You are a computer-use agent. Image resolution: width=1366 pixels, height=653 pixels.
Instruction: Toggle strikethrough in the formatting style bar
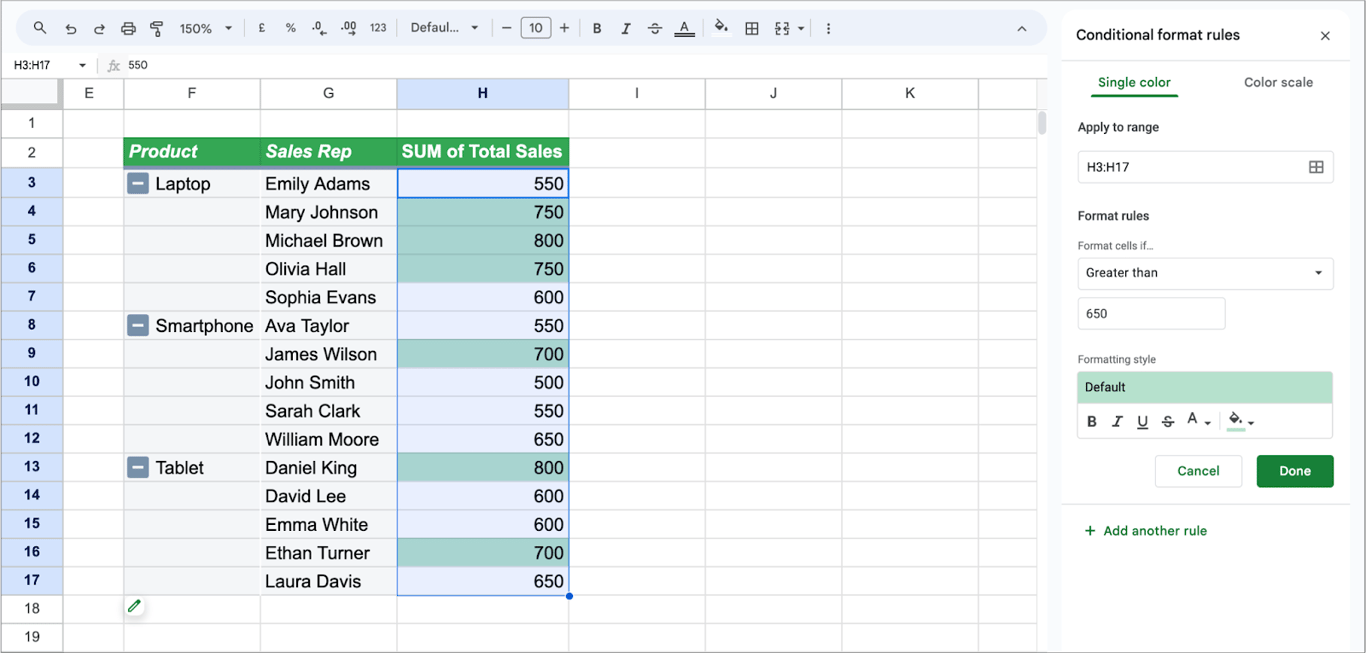(1167, 421)
